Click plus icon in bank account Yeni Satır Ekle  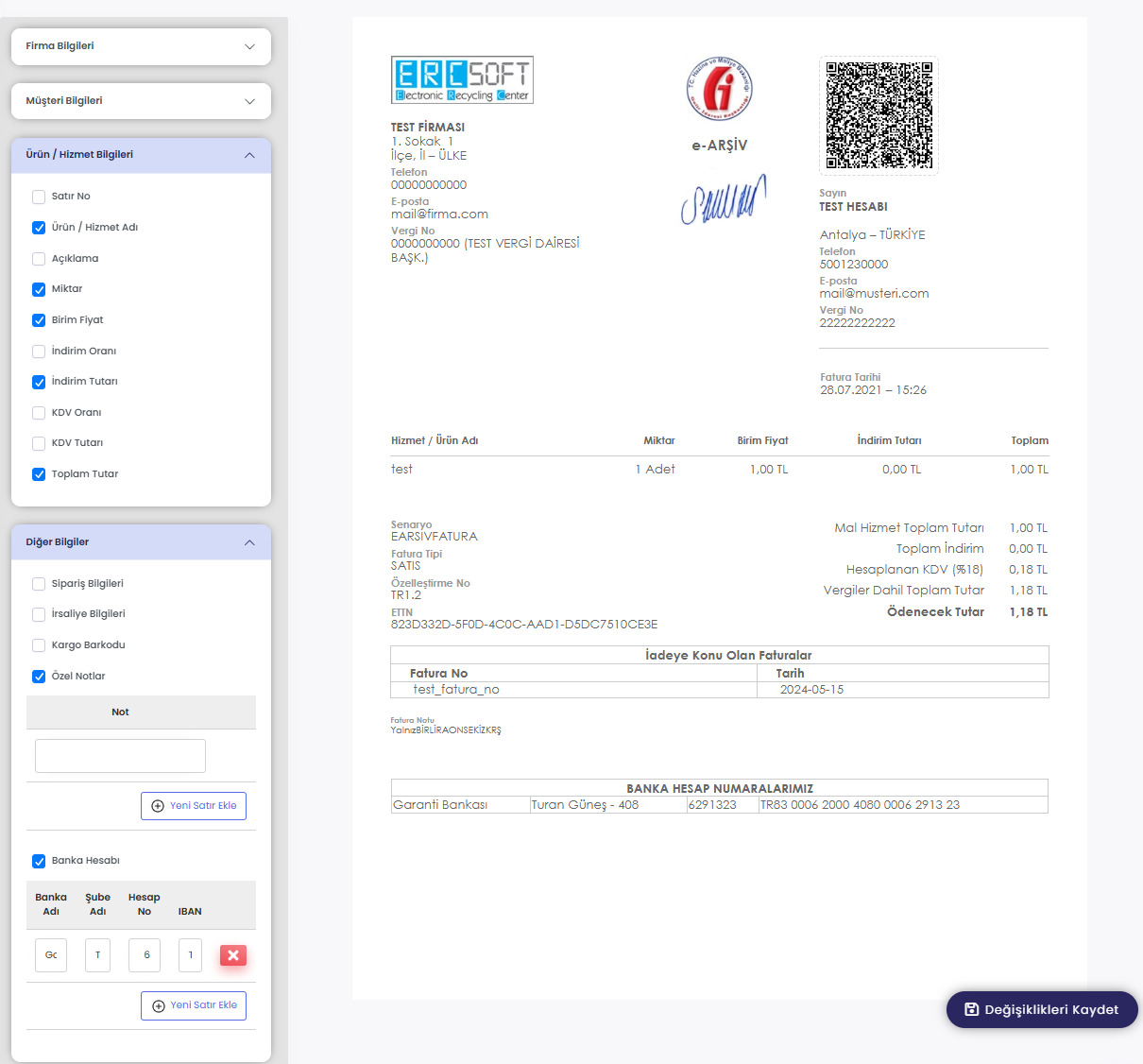coord(159,1005)
